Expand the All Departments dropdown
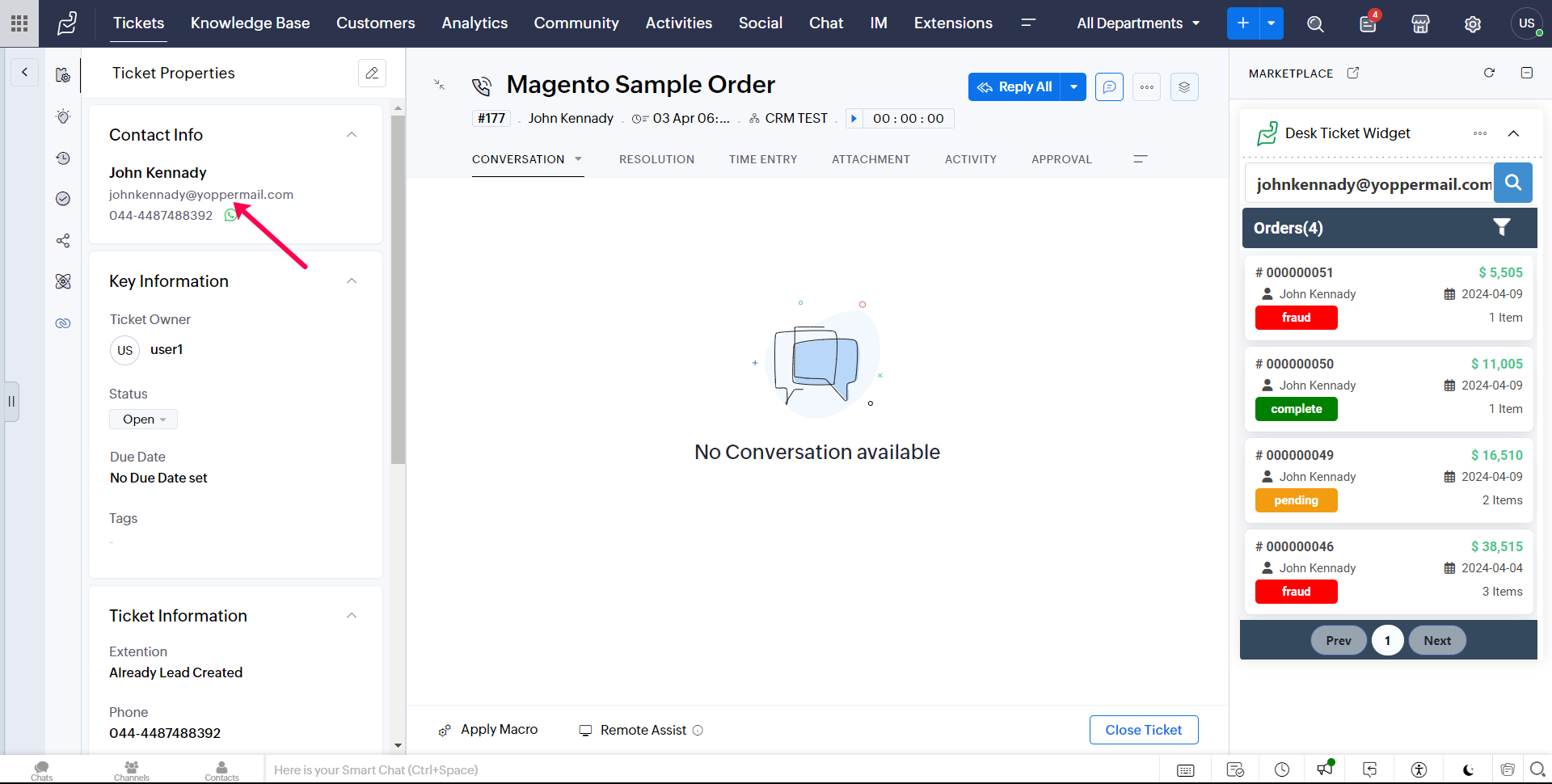 click(1137, 23)
